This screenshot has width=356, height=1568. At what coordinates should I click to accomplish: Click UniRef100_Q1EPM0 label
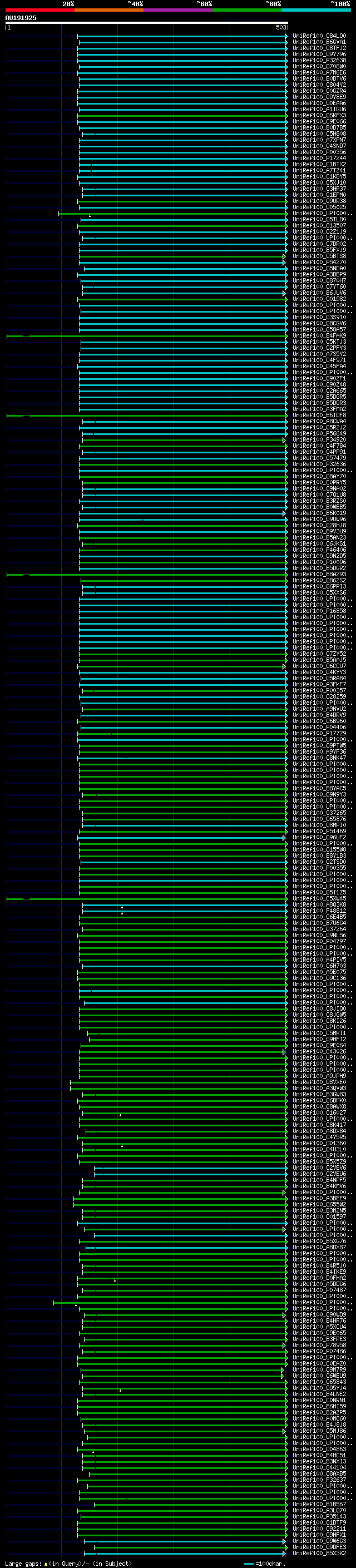click(319, 195)
